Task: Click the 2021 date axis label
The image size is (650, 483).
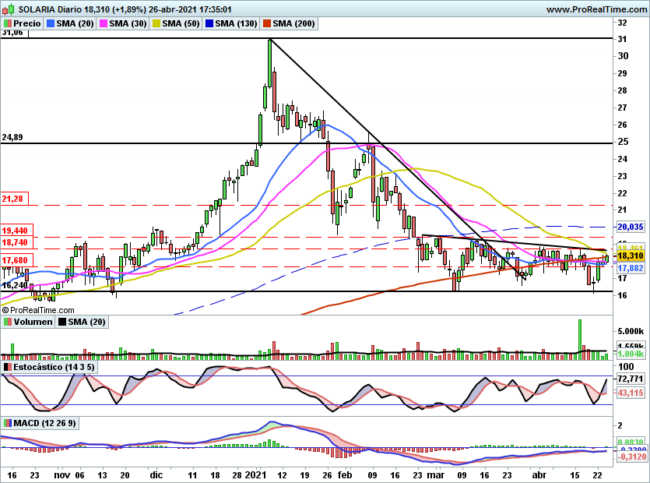Action: click(x=255, y=475)
